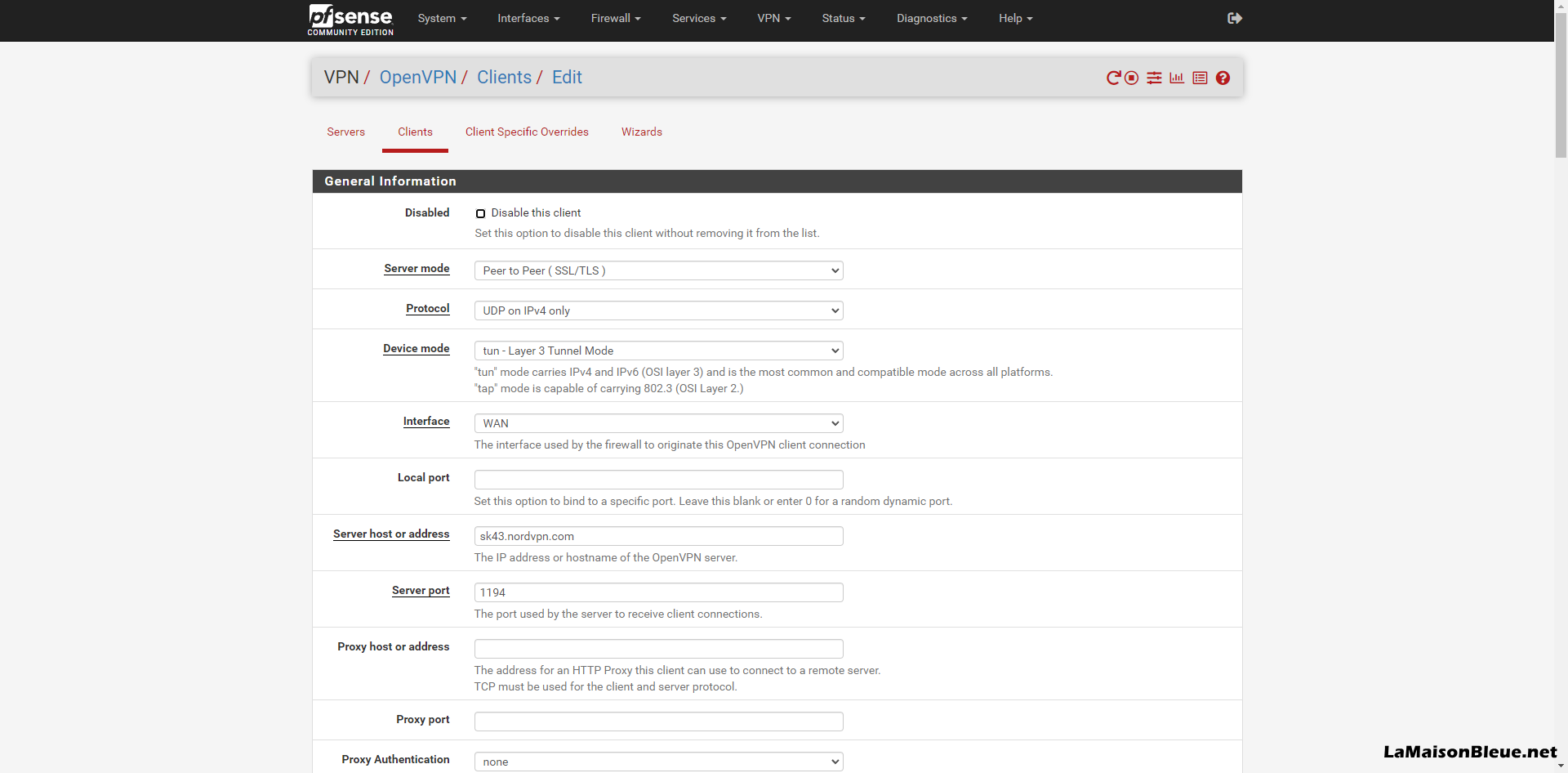Click the General Information section header

coord(777,181)
